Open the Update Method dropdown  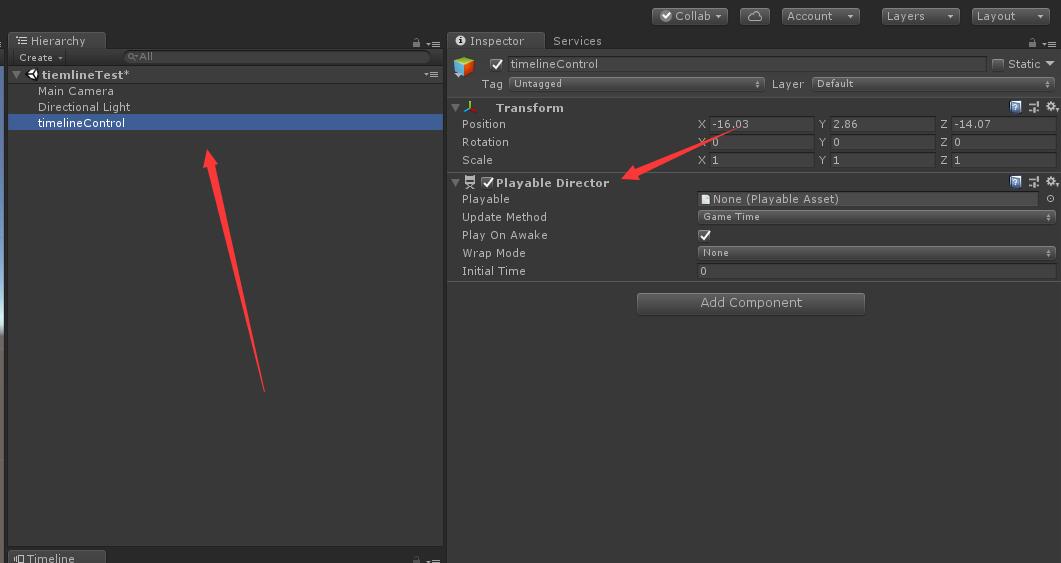(x=876, y=217)
